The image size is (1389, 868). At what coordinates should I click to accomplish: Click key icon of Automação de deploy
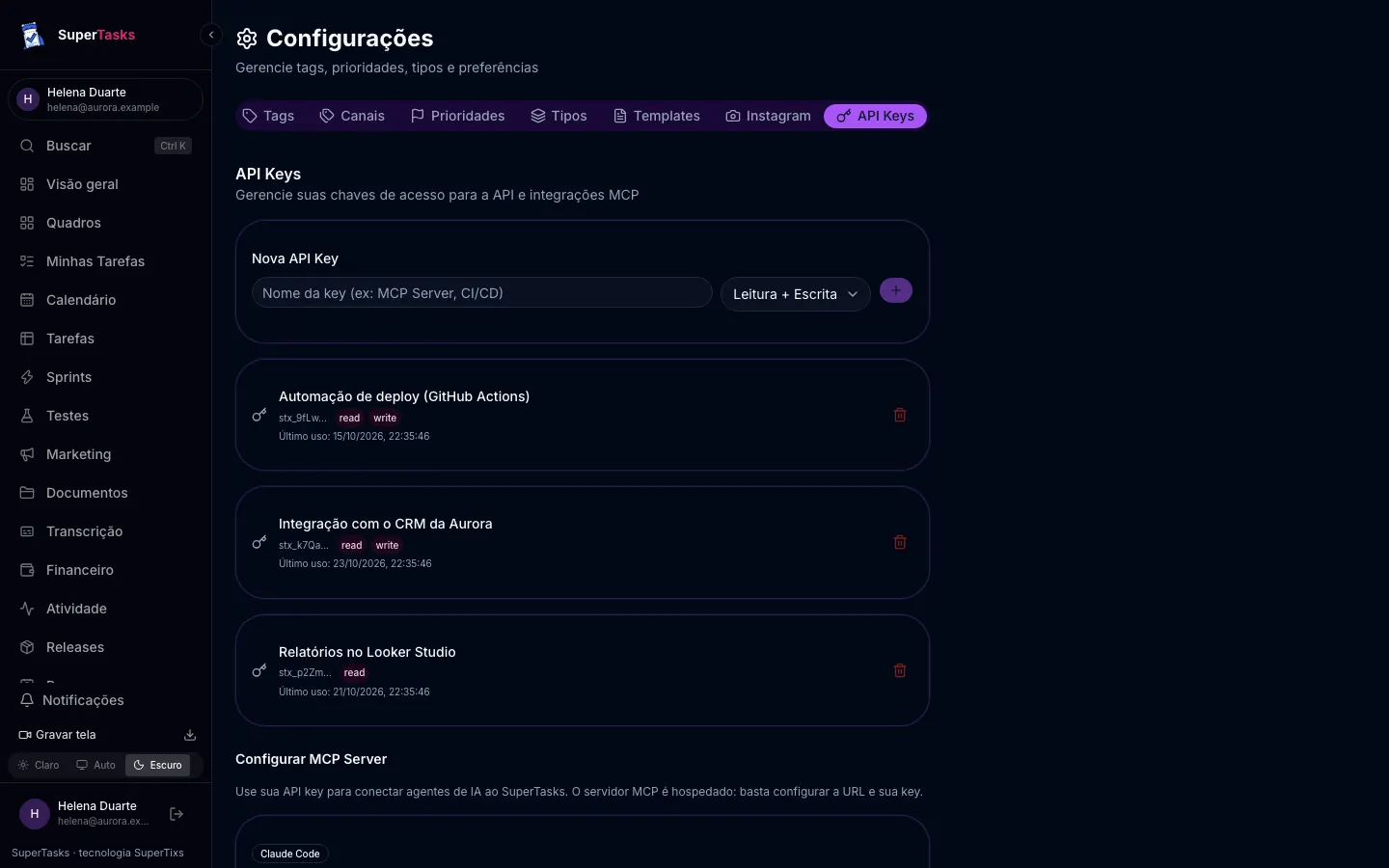[x=259, y=415]
